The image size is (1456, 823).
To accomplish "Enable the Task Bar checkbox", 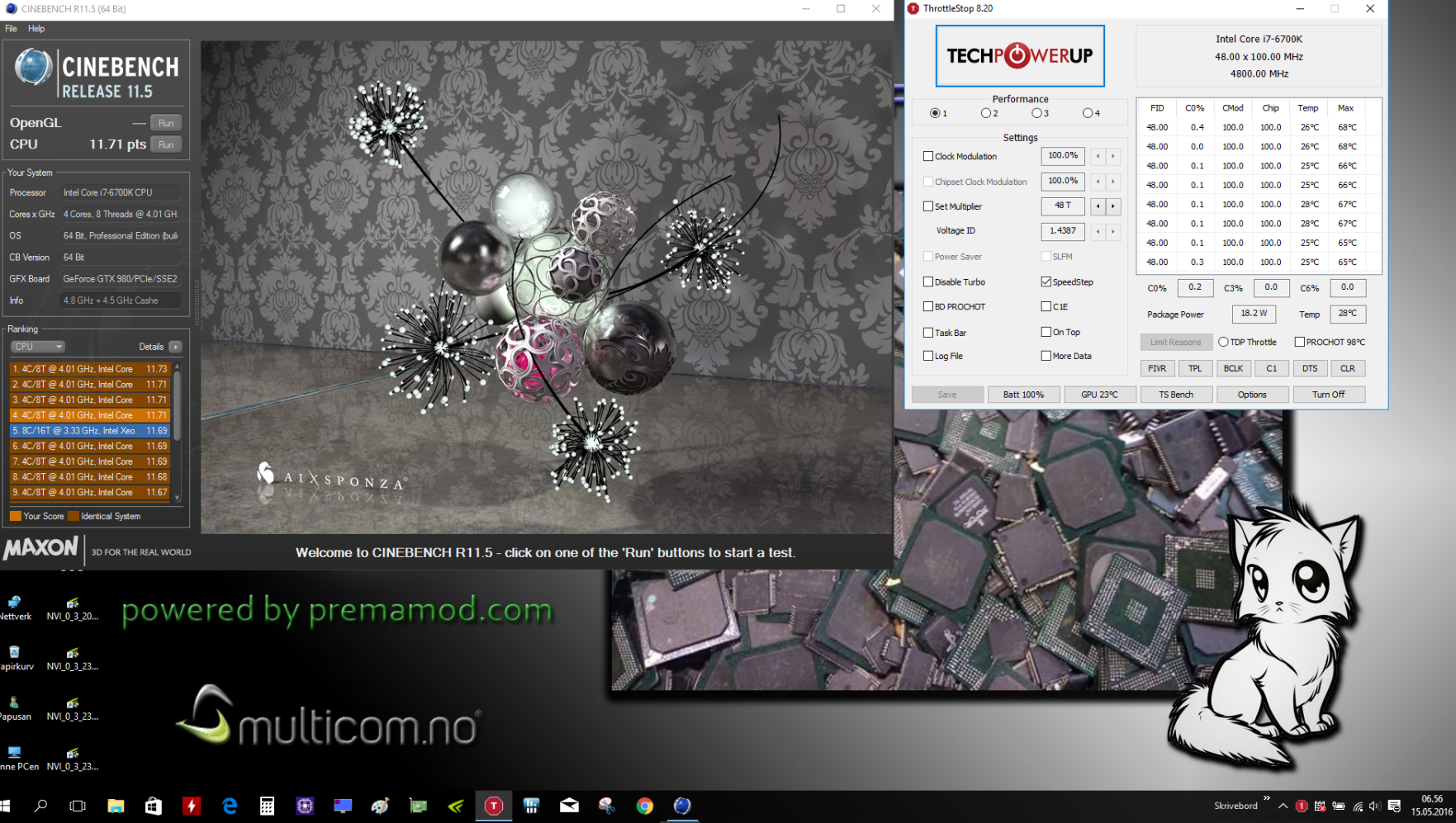I will point(928,333).
